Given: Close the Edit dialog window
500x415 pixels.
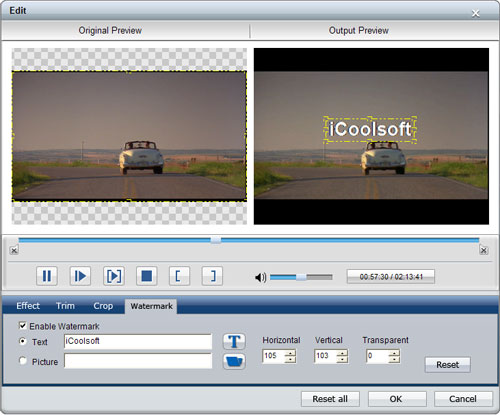Looking at the screenshot, I should tap(476, 13).
